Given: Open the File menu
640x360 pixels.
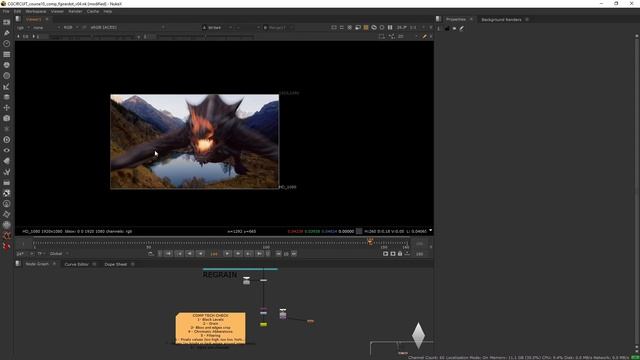Looking at the screenshot, I should (6, 11).
